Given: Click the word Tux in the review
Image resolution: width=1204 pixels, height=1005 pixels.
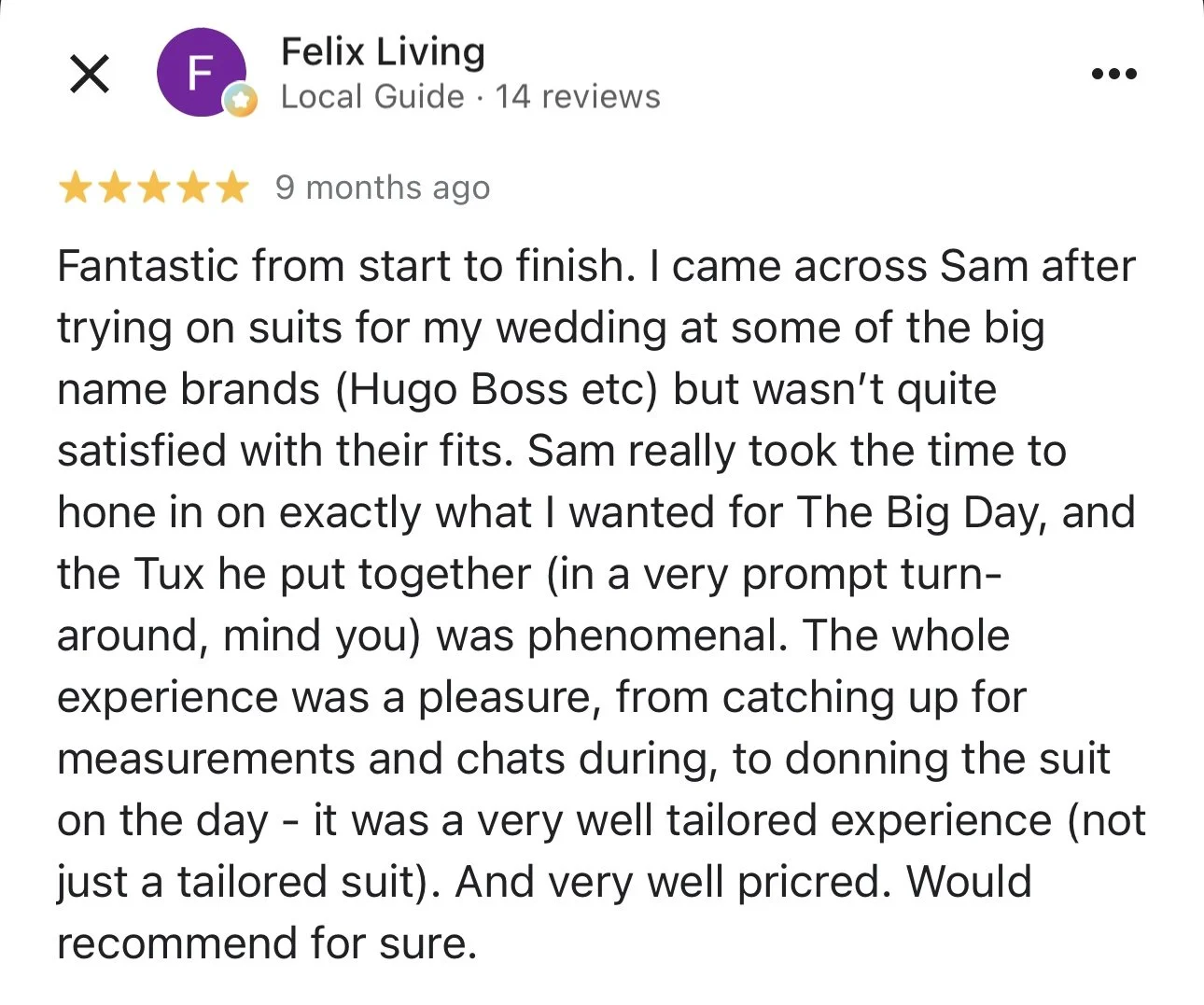Looking at the screenshot, I should point(169,574).
